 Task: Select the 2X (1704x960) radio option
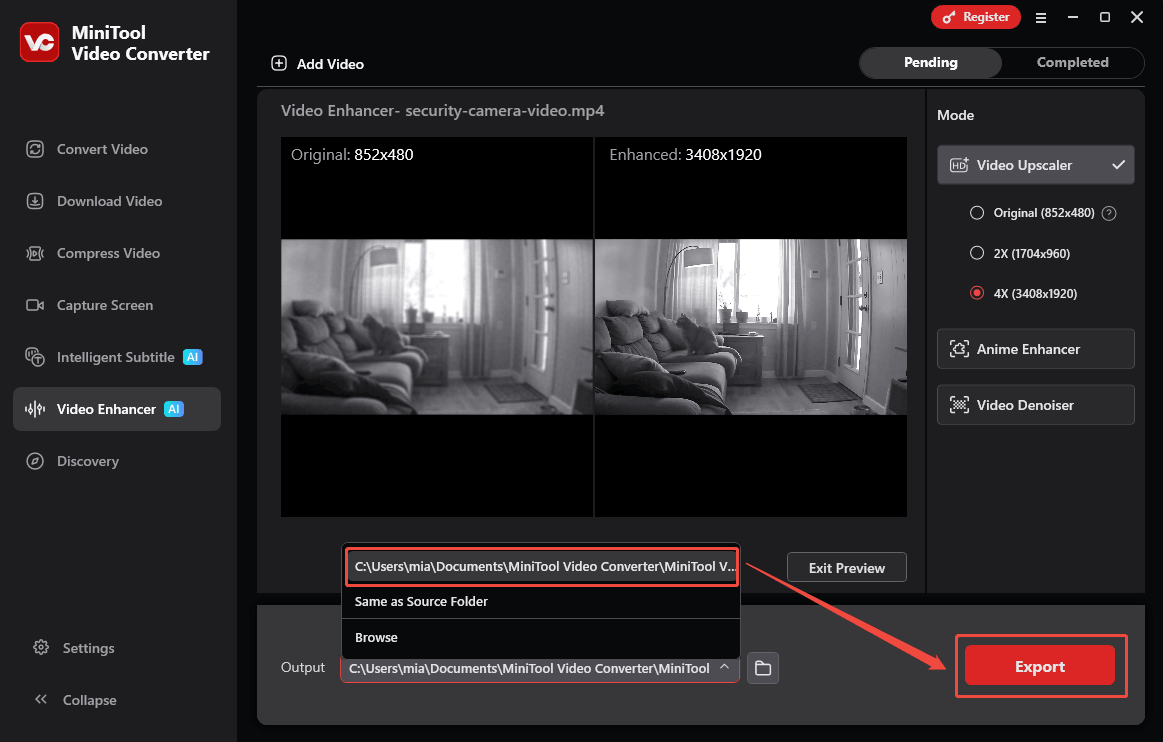pyautogui.click(x=977, y=253)
